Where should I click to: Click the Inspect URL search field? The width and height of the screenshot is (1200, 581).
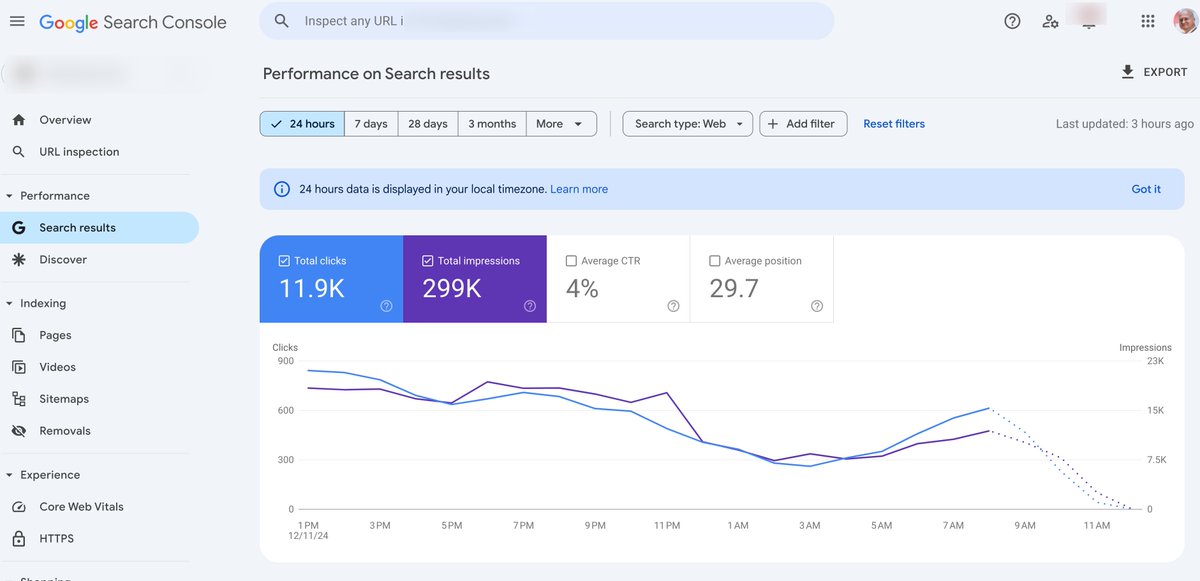[546, 20]
